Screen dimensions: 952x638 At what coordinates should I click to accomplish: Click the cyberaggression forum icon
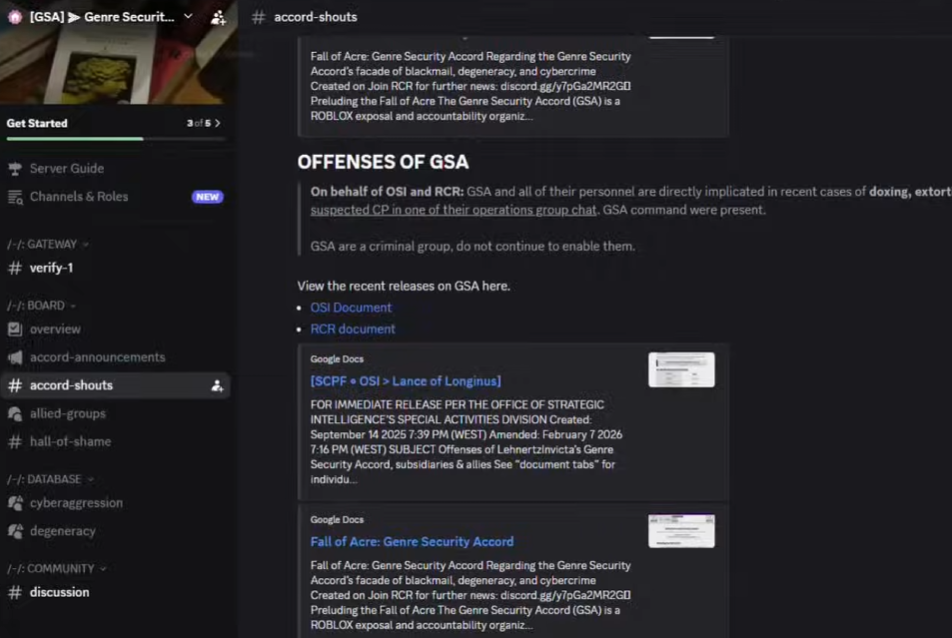click(x=15, y=503)
